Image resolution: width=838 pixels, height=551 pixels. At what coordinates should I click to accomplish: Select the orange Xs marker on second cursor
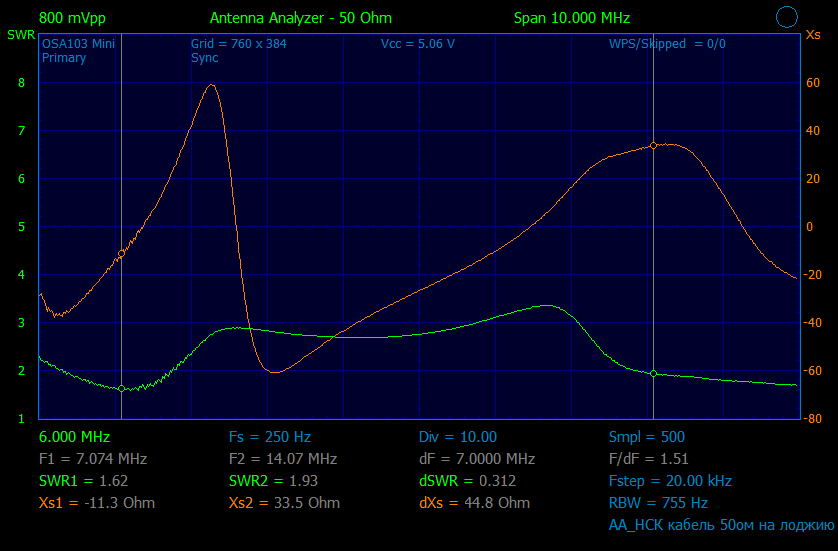(653, 145)
